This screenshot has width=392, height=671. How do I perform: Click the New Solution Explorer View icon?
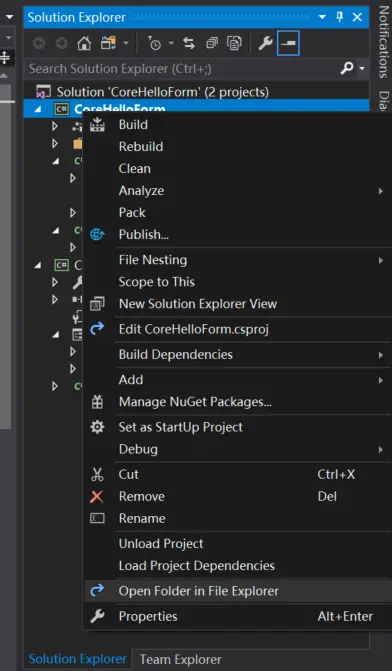[97, 304]
